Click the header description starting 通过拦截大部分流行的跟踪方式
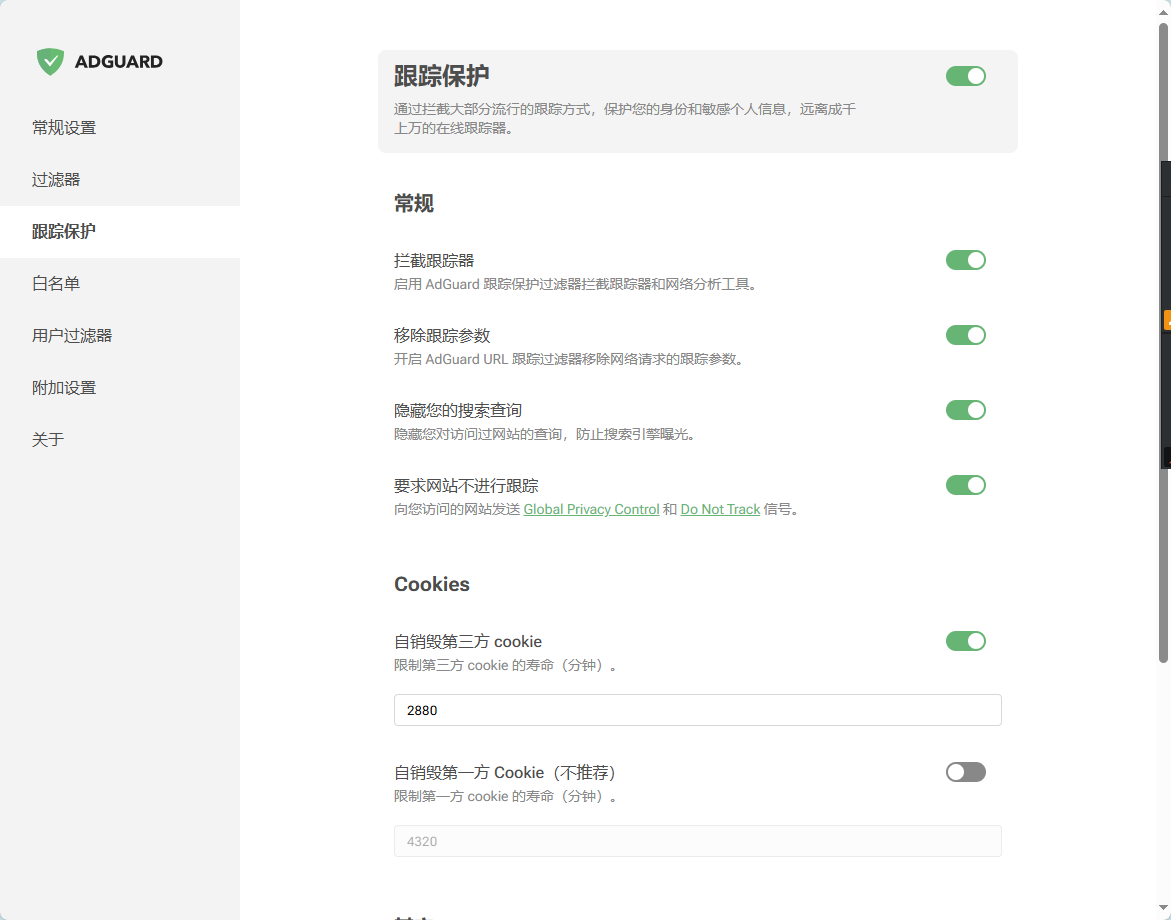The width and height of the screenshot is (1171, 920). [625, 119]
